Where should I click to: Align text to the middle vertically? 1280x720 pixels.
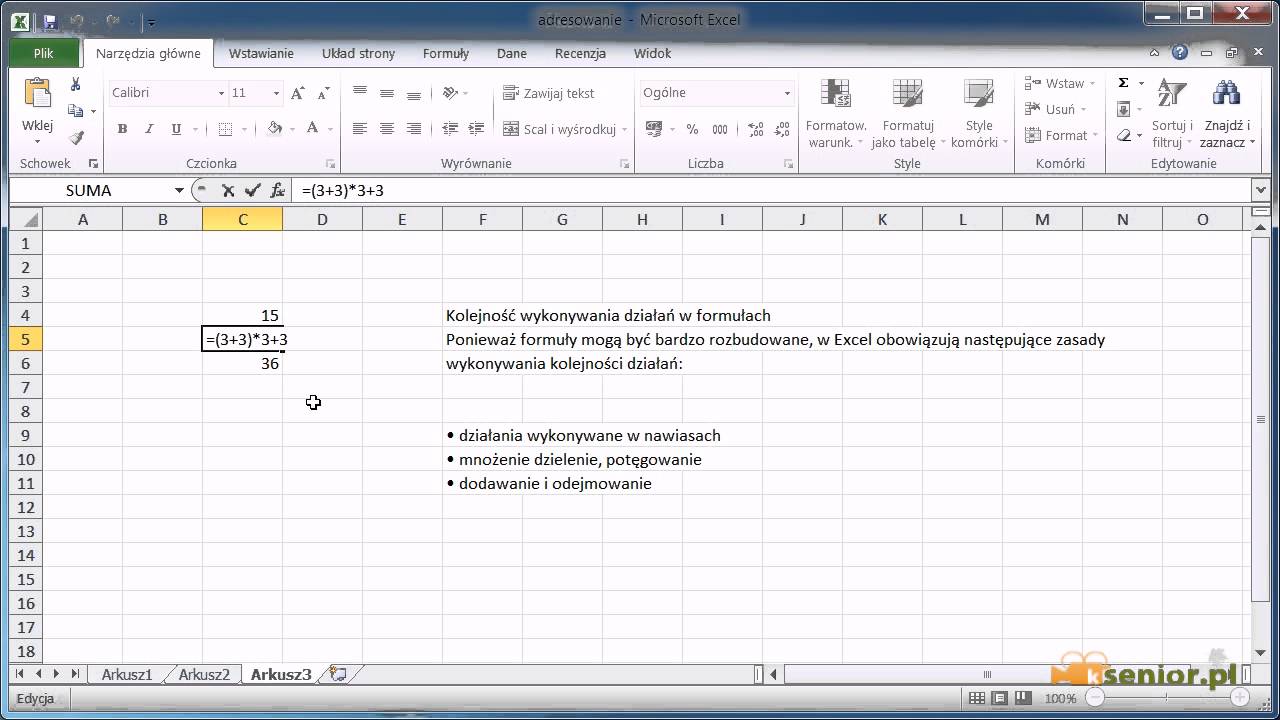coord(387,93)
